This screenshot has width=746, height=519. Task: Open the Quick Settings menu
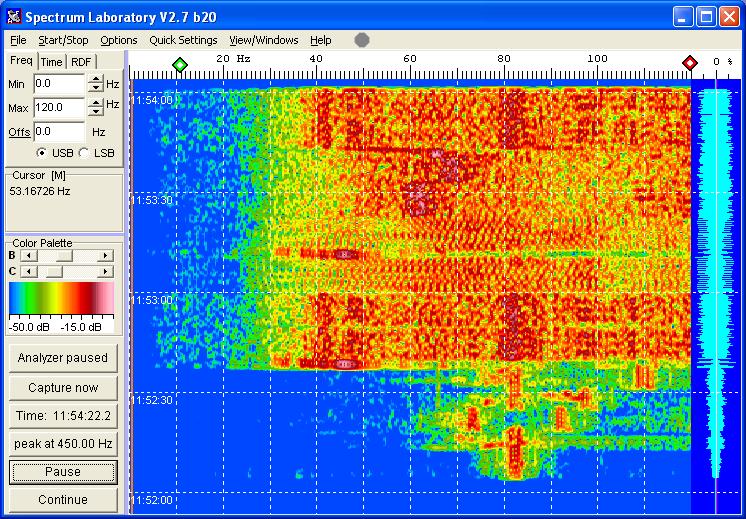pos(183,40)
